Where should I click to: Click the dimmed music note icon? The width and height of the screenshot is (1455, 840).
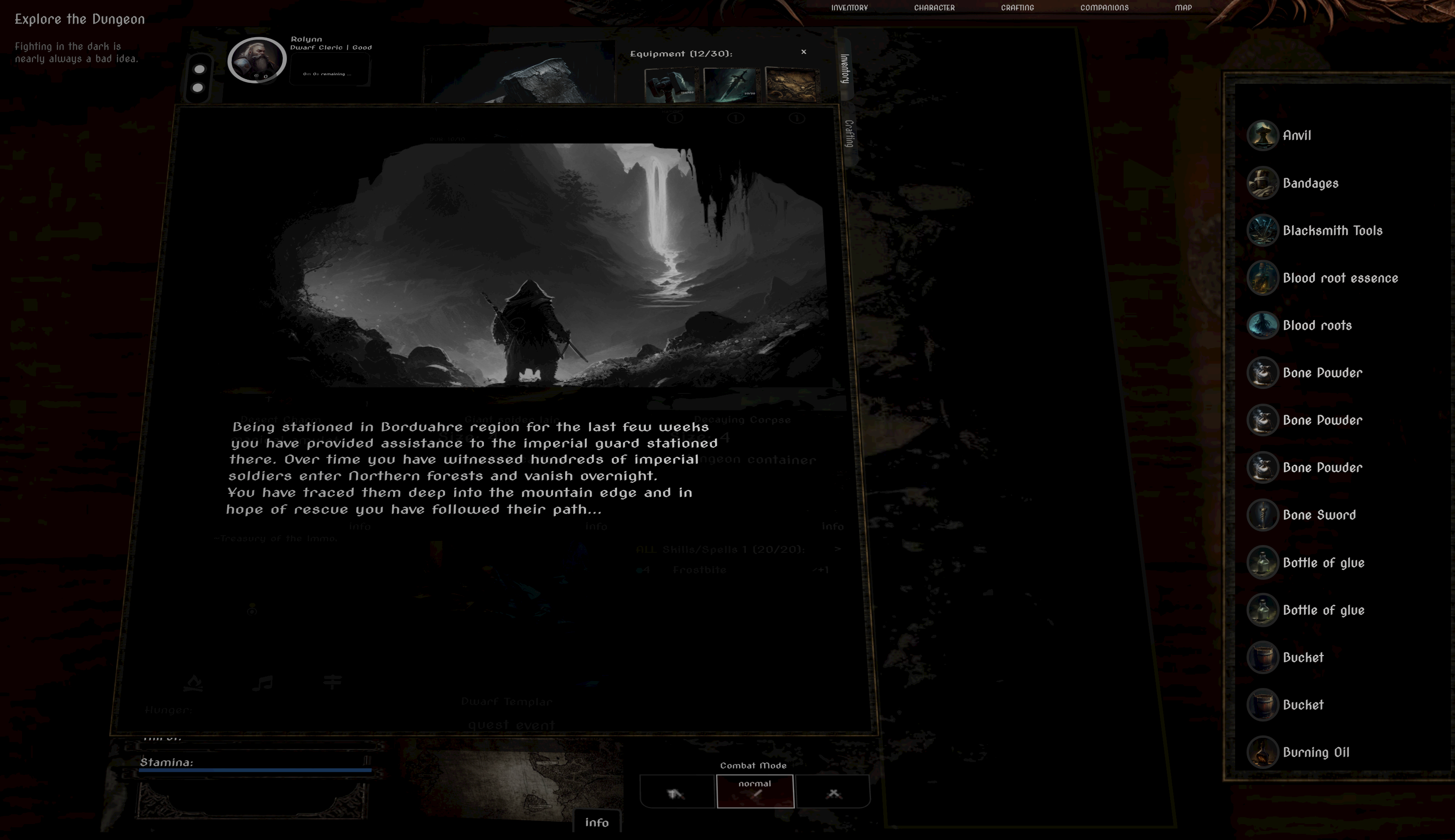pyautogui.click(x=263, y=683)
